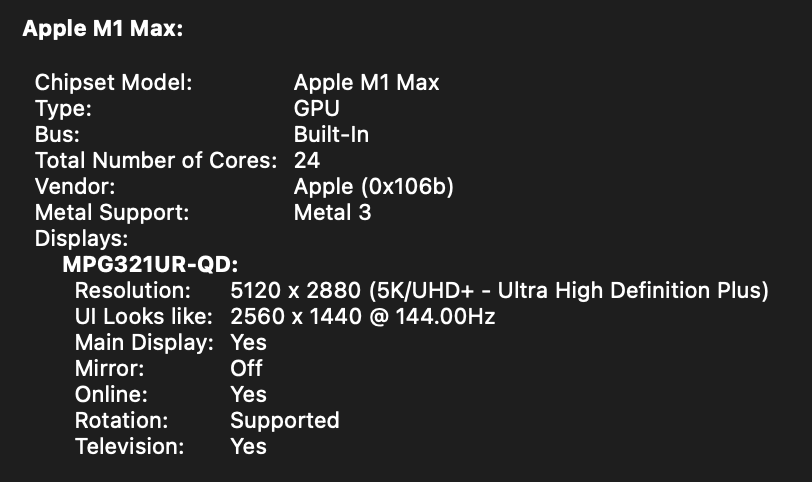Click the Resolution label
This screenshot has height=482, width=812.
[132, 291]
